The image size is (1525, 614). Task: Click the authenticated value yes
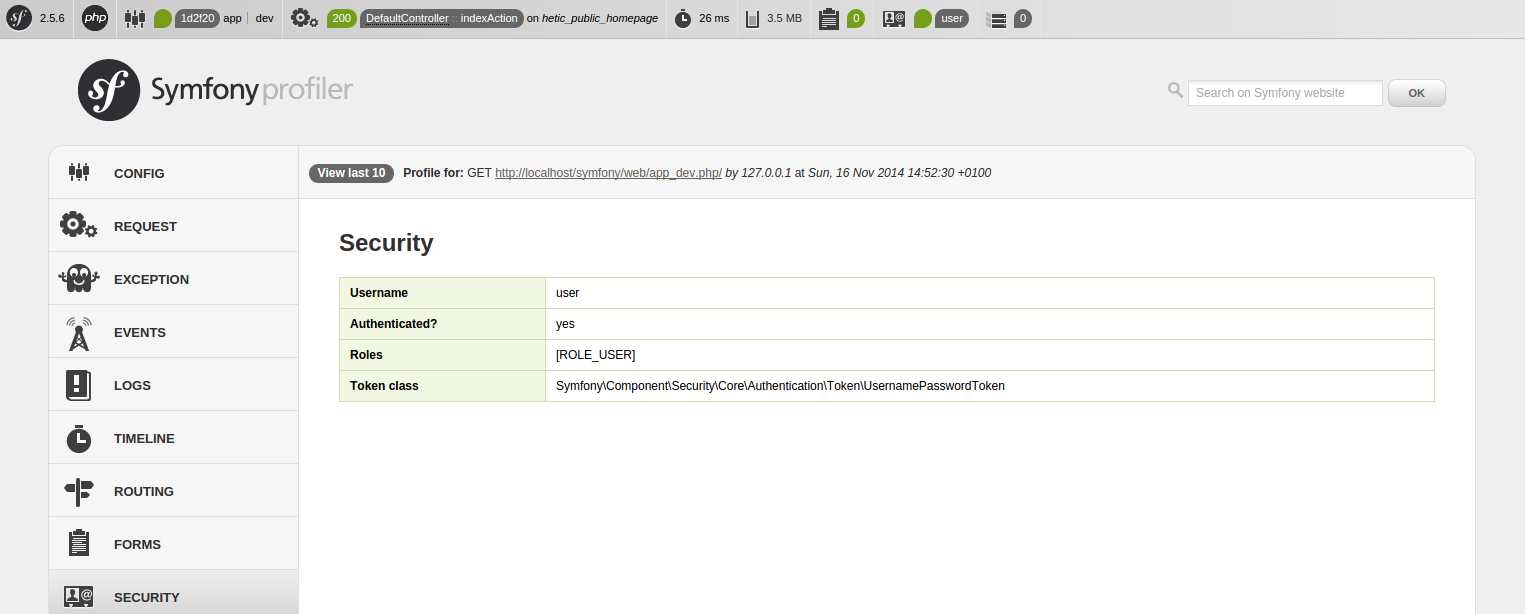pyautogui.click(x=565, y=324)
